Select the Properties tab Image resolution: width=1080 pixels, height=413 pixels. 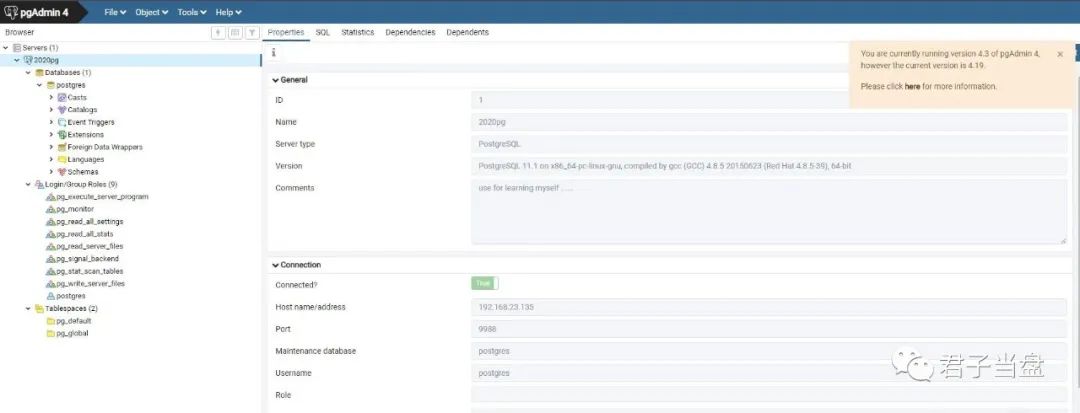click(x=286, y=32)
